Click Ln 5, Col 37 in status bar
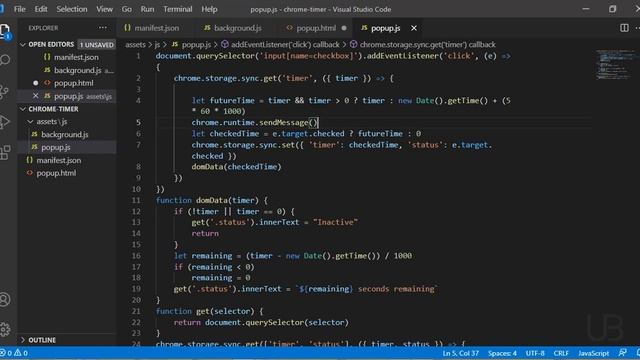The height and width of the screenshot is (360, 640). (460, 353)
